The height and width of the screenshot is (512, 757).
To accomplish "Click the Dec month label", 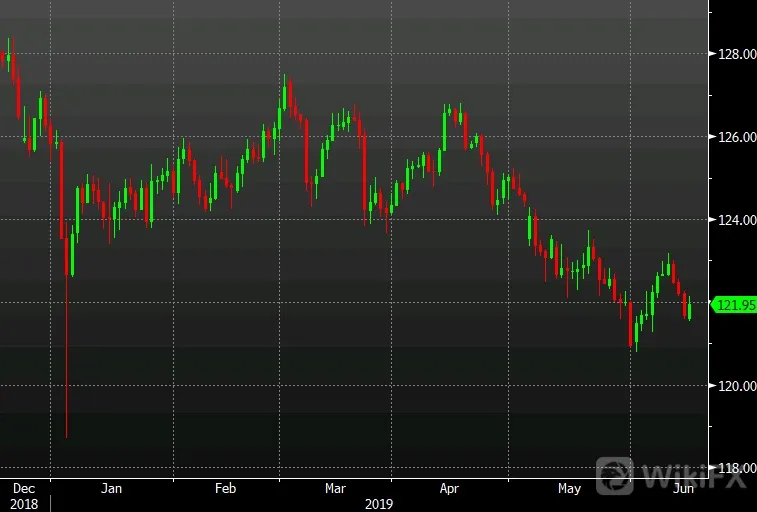I will click(24, 488).
